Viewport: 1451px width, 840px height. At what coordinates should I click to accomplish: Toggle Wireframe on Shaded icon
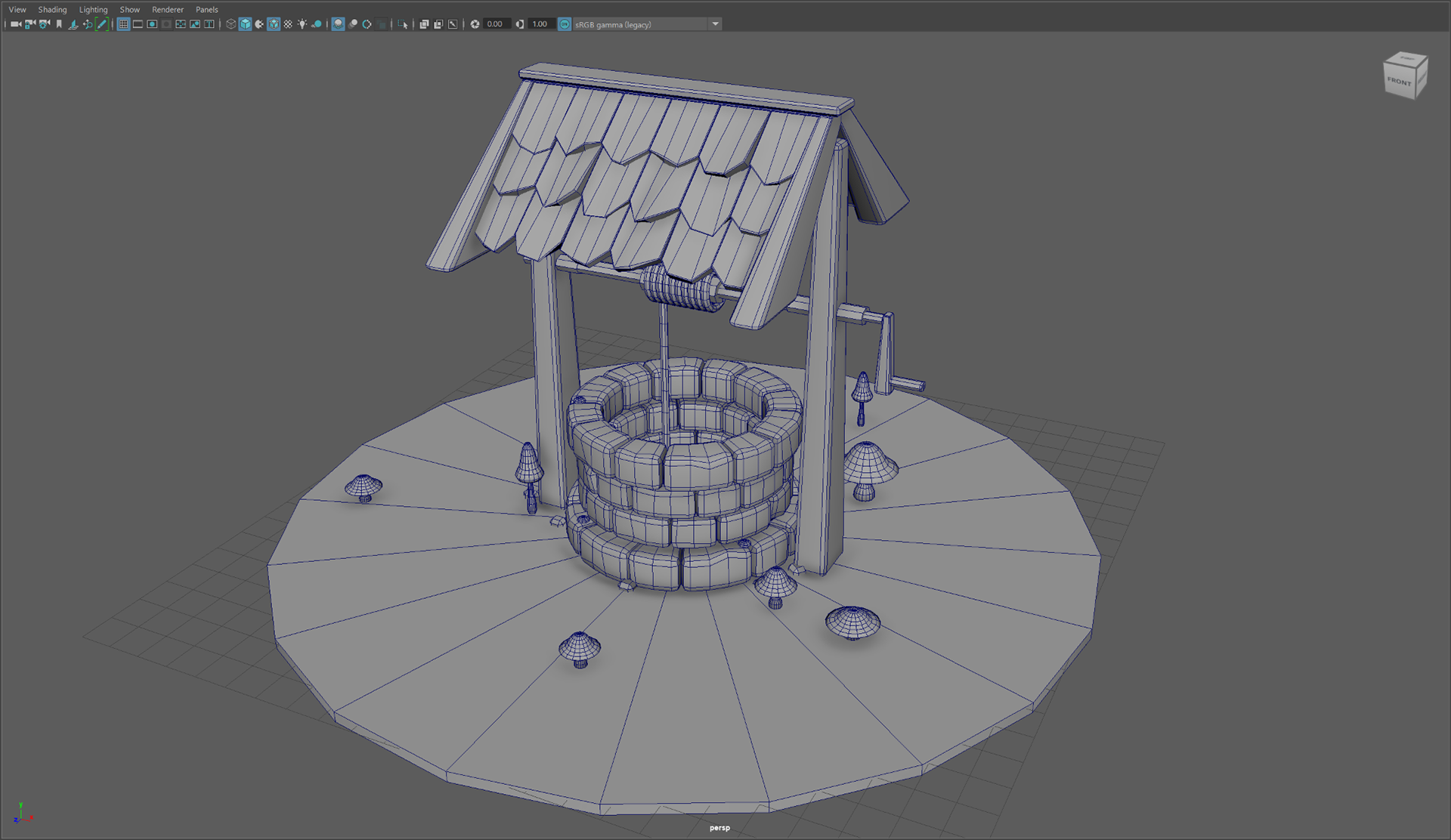[x=274, y=24]
